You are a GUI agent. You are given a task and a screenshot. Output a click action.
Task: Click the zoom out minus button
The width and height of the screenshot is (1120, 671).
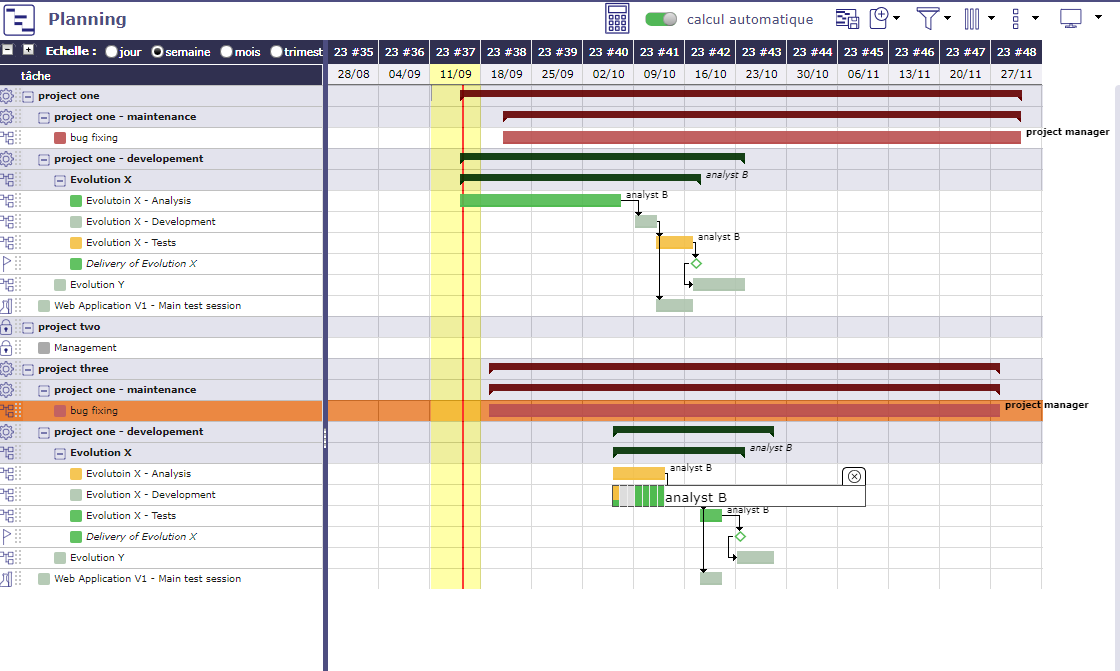tap(7, 49)
